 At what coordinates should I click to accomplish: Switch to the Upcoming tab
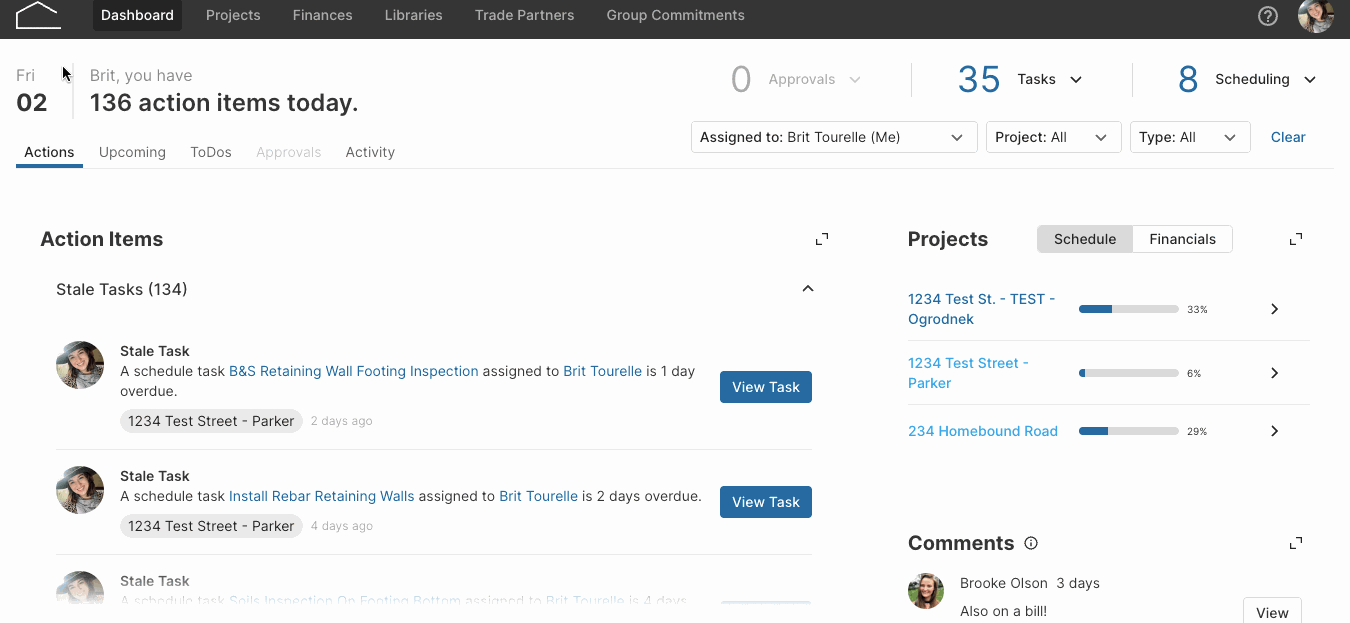coord(132,152)
